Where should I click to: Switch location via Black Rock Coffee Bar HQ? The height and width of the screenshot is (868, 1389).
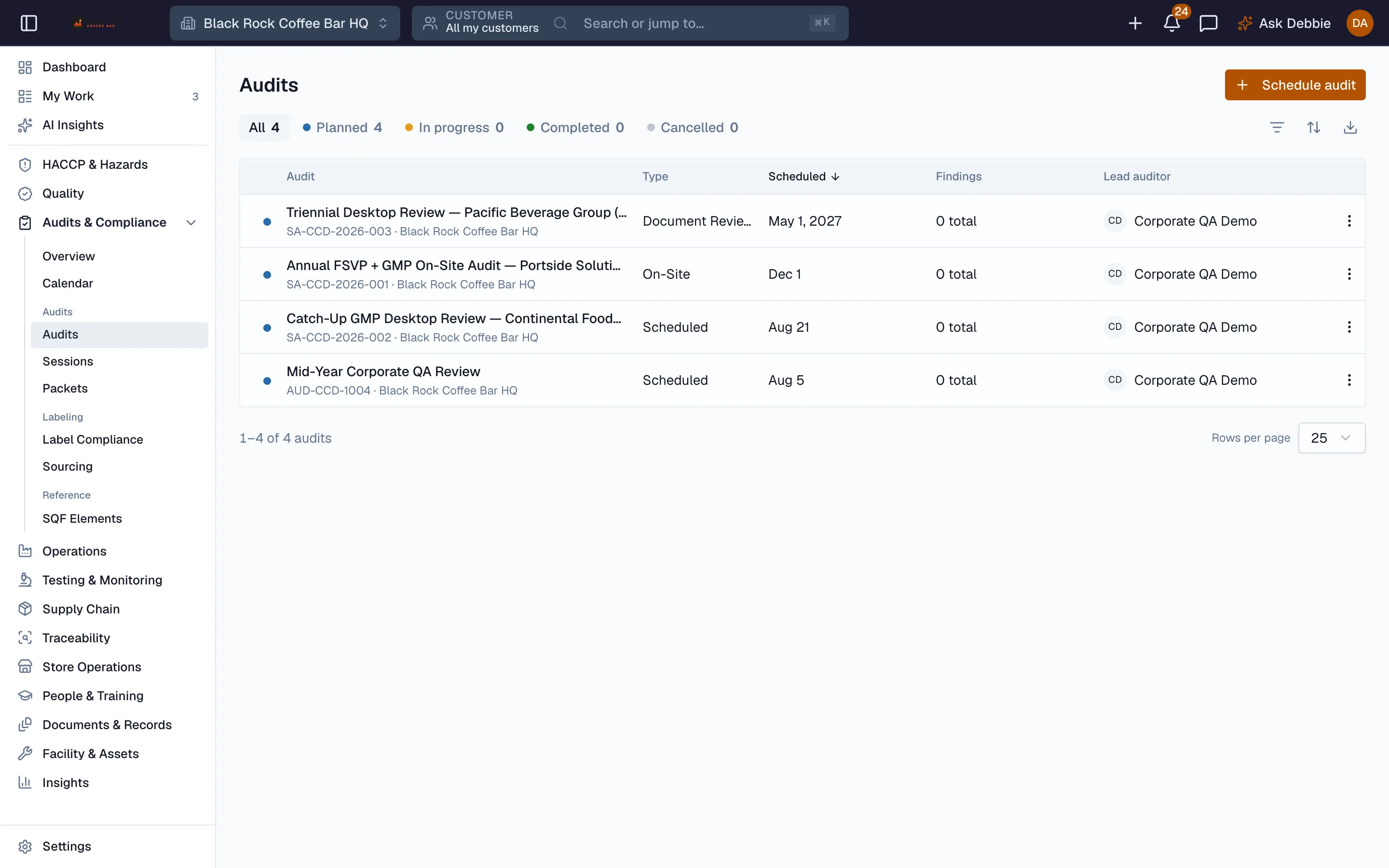click(285, 23)
